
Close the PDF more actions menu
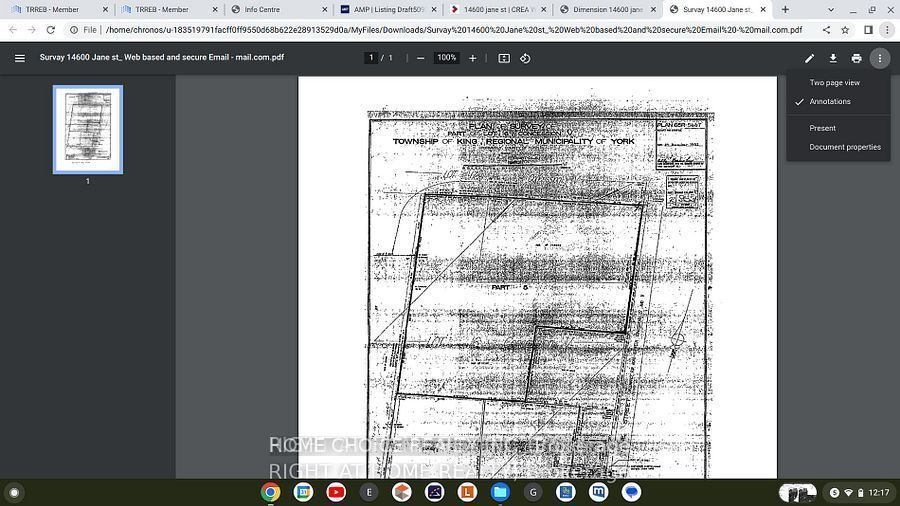click(880, 58)
